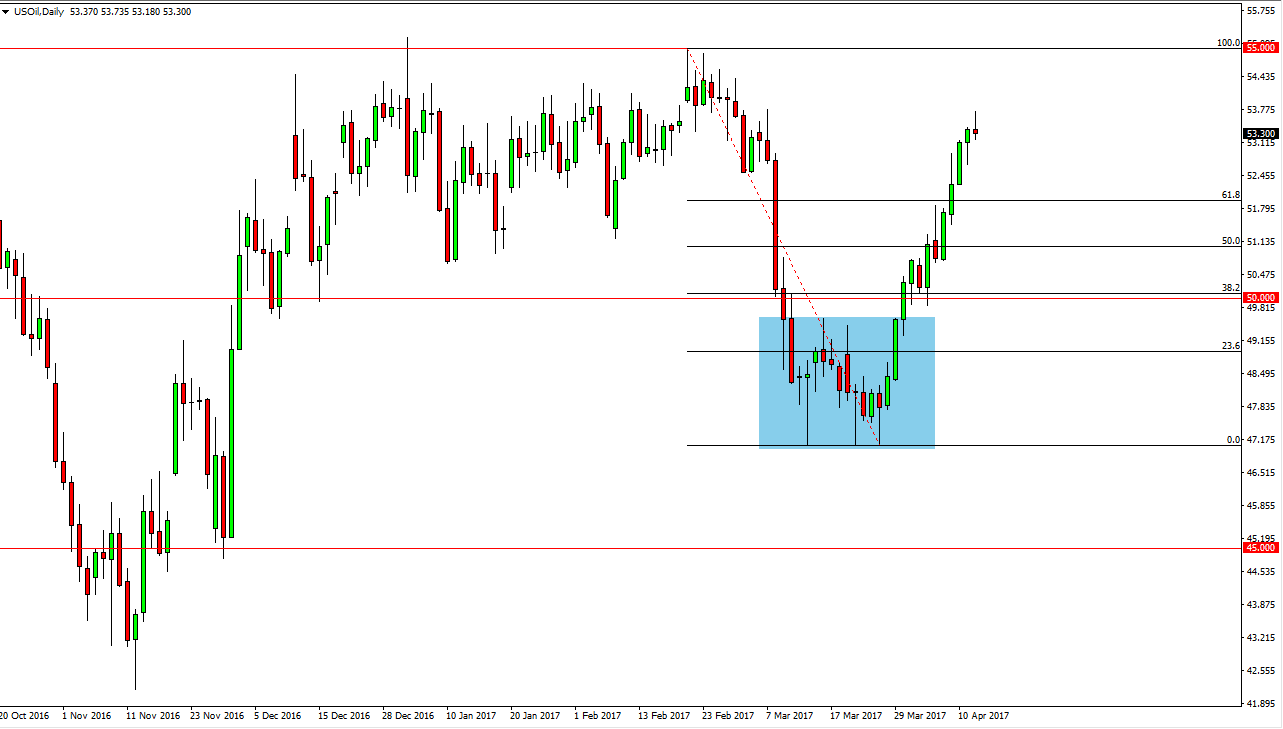Click the 1 Feb 2017 date label
This screenshot has height=729, width=1283.
(600, 716)
